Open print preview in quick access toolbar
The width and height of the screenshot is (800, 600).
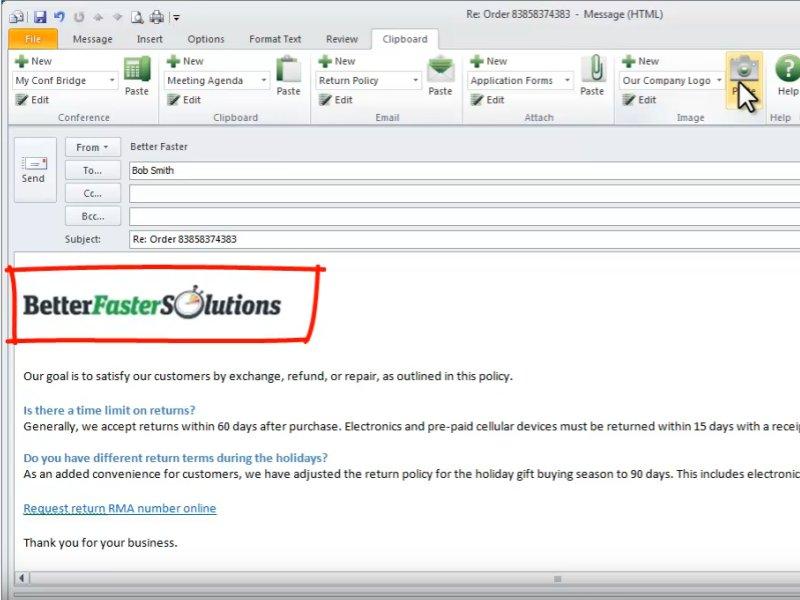pos(137,17)
